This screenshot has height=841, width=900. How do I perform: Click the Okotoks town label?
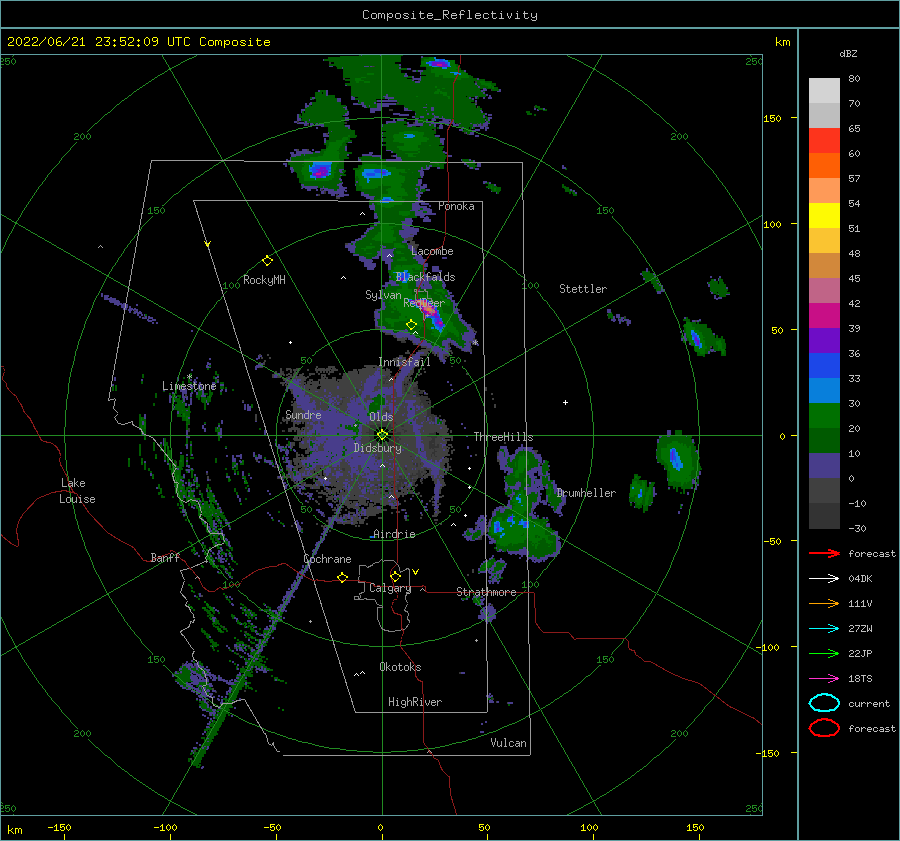coord(400,667)
